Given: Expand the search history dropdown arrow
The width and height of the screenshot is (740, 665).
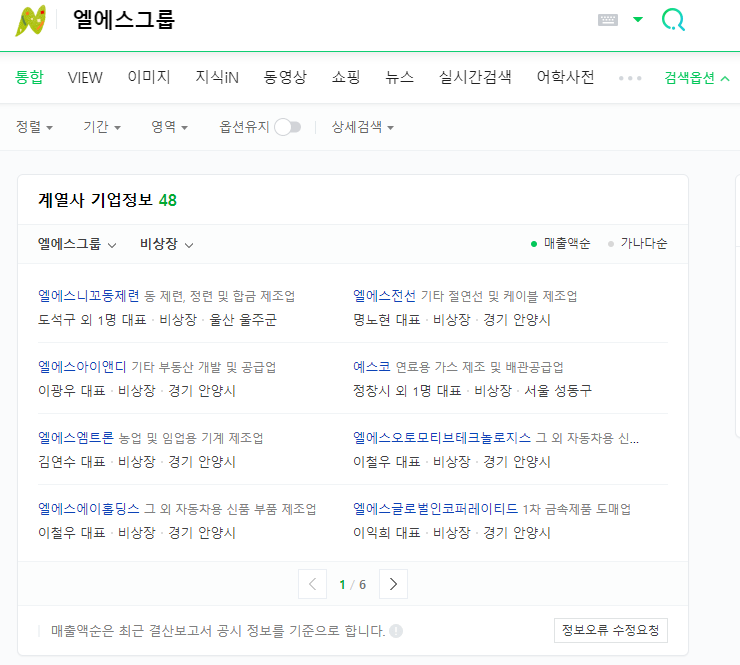Looking at the screenshot, I should [638, 20].
